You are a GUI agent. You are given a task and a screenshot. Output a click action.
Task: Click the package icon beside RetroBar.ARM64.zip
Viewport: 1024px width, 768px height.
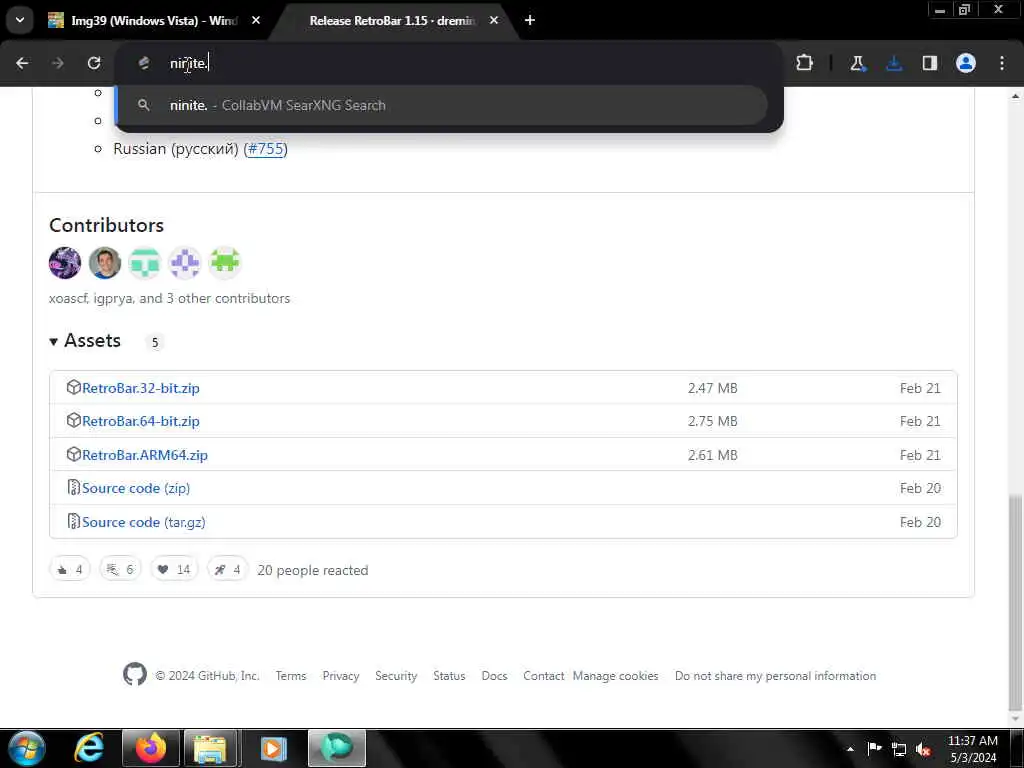click(74, 455)
